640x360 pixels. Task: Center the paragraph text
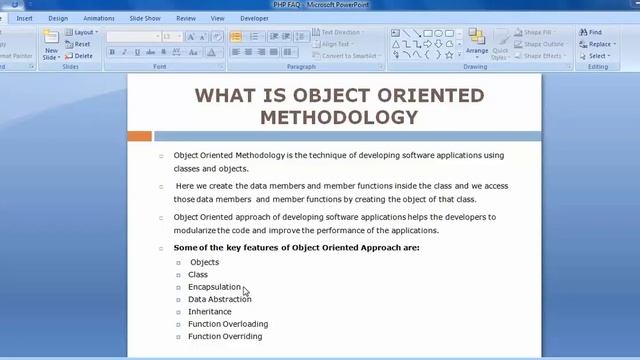248,52
